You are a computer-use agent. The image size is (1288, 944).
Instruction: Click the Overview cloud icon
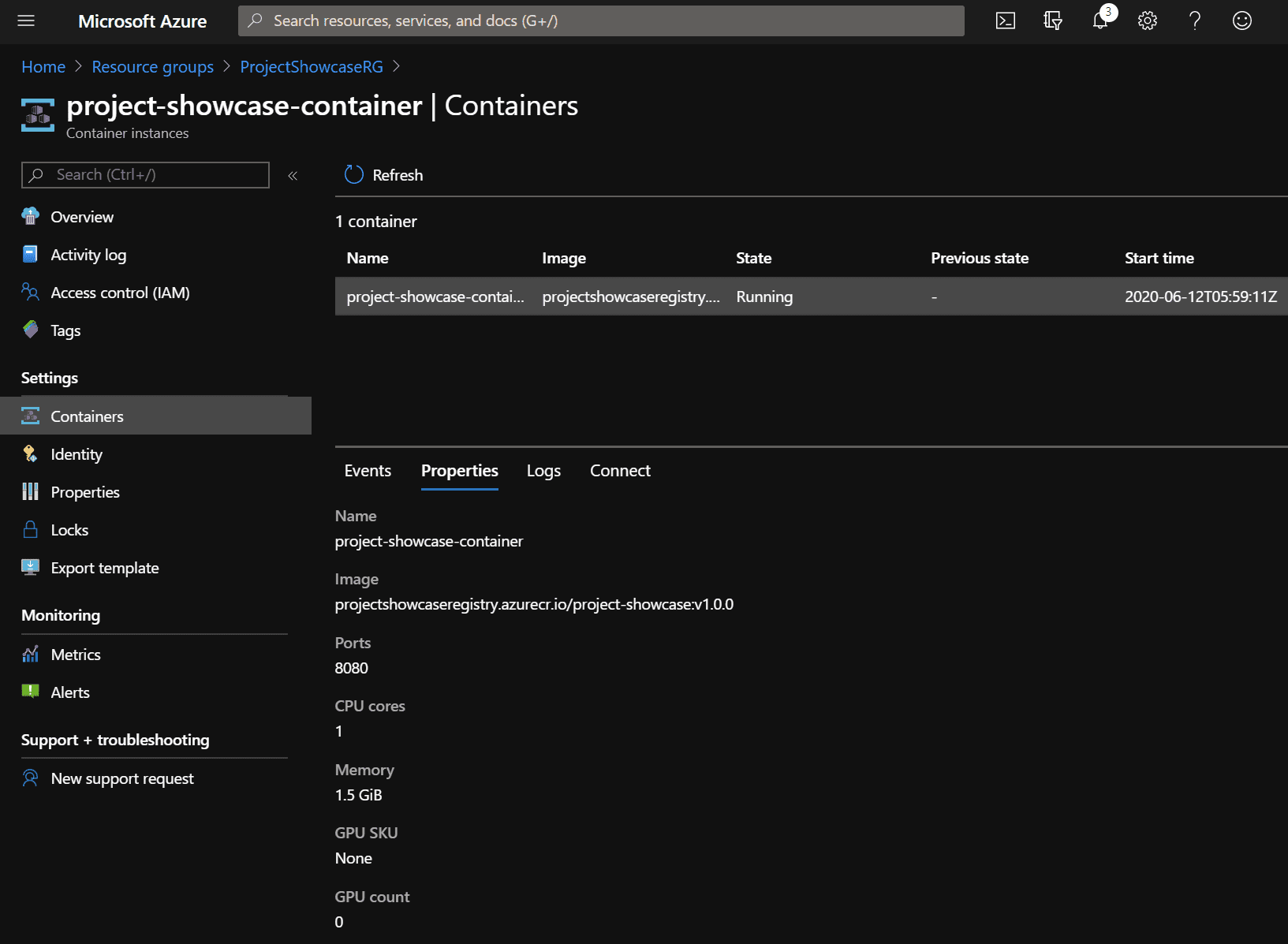(31, 216)
